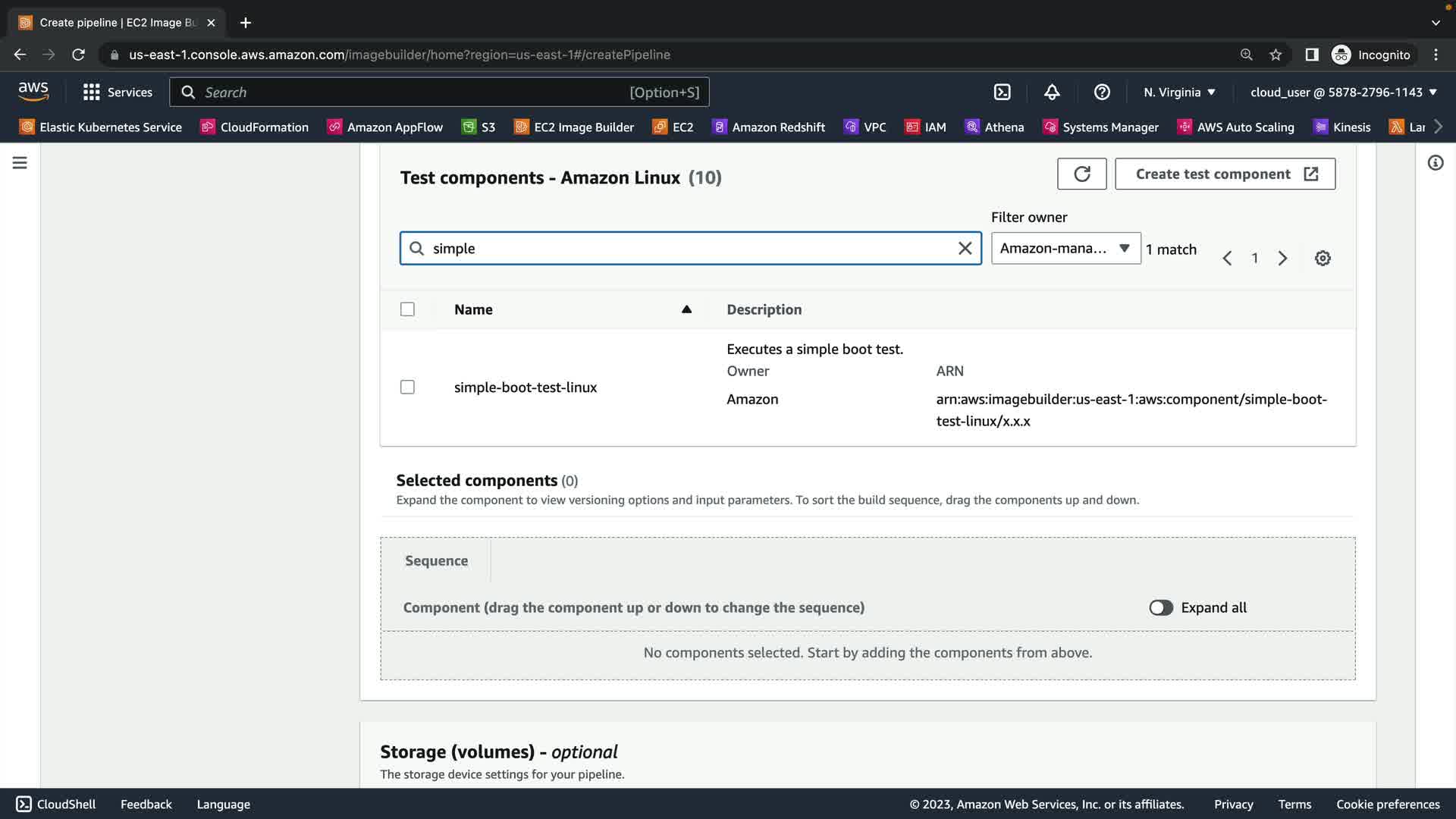Open table preferences gear icon
The image size is (1456, 819).
[x=1323, y=259]
